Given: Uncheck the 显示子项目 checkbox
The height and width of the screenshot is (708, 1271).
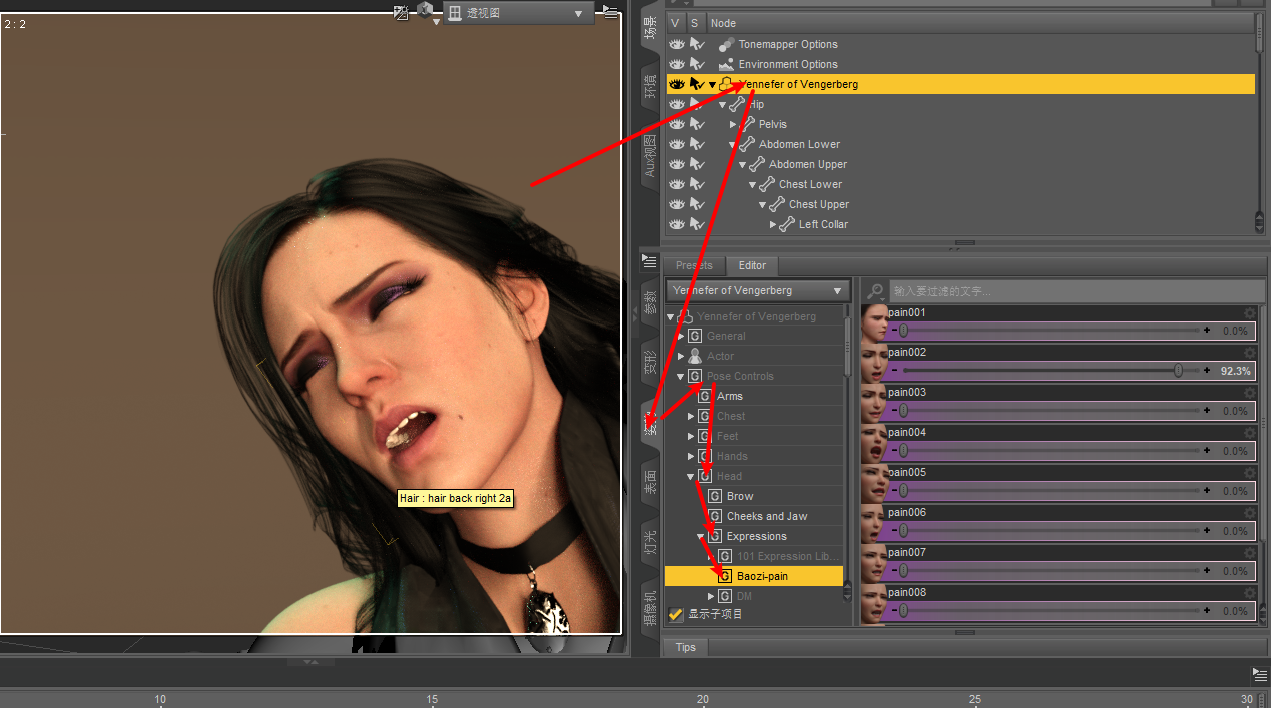Looking at the screenshot, I should click(x=674, y=615).
